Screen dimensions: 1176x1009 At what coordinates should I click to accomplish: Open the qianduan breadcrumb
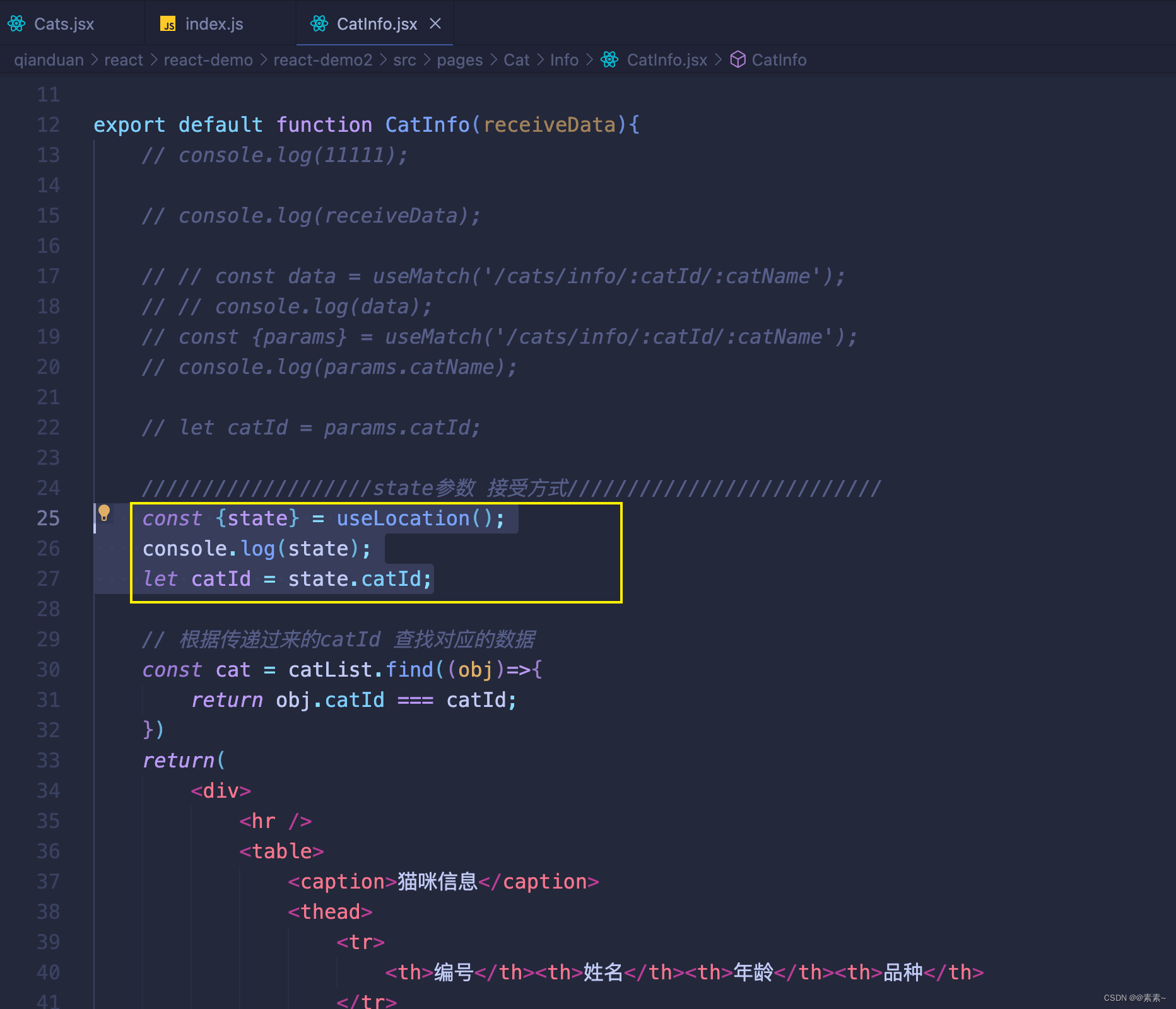49,60
